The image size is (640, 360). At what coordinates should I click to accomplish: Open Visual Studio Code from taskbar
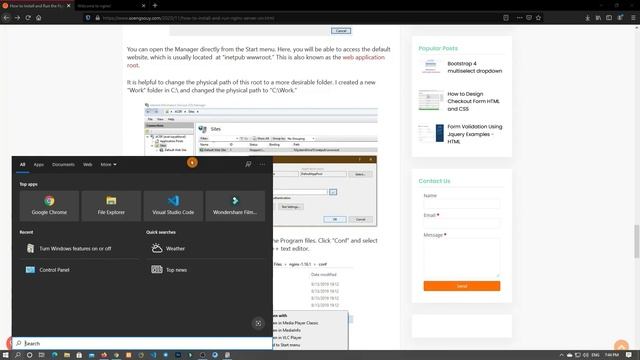point(153,355)
